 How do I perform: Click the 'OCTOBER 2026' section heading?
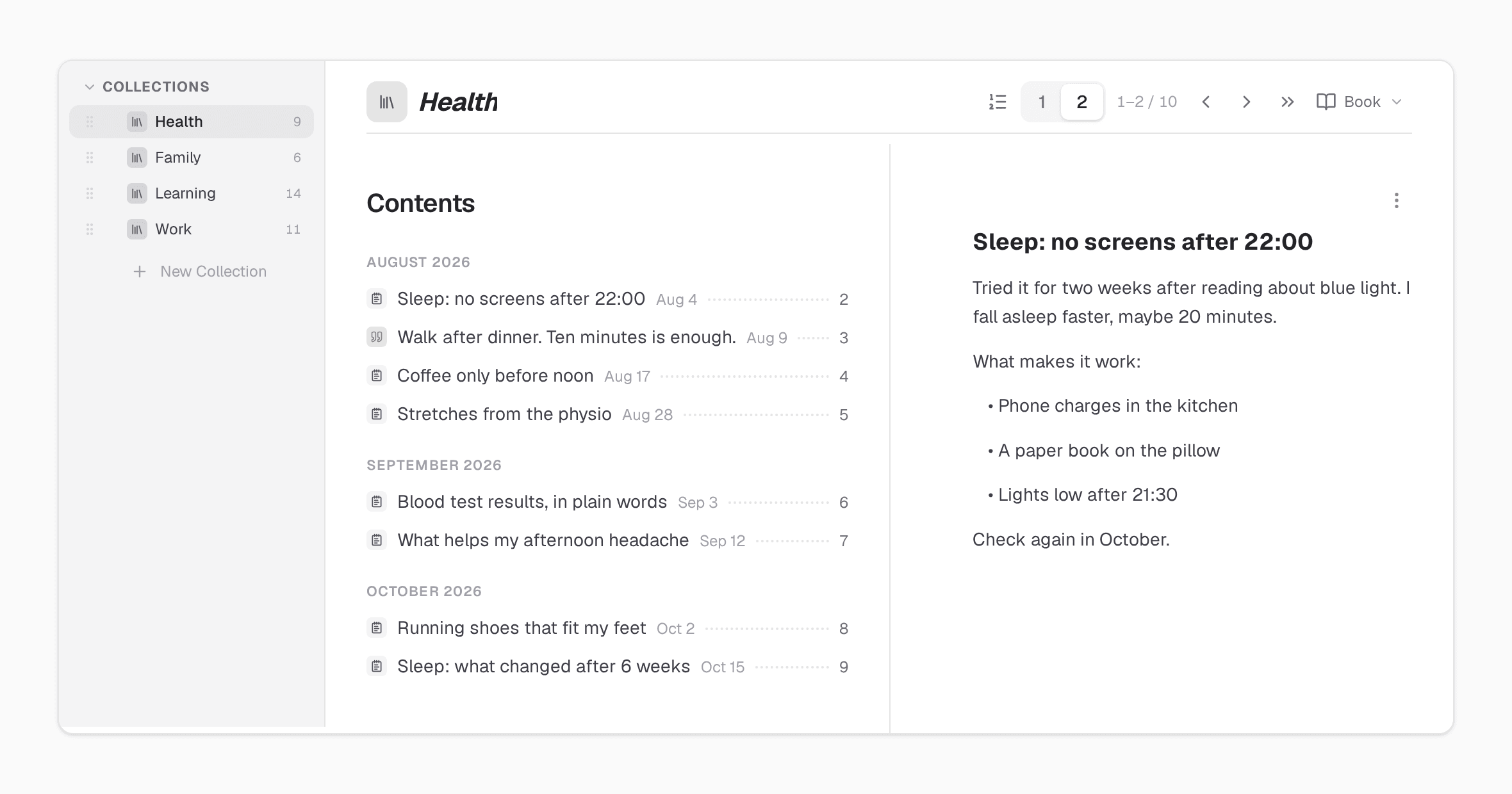[424, 591]
